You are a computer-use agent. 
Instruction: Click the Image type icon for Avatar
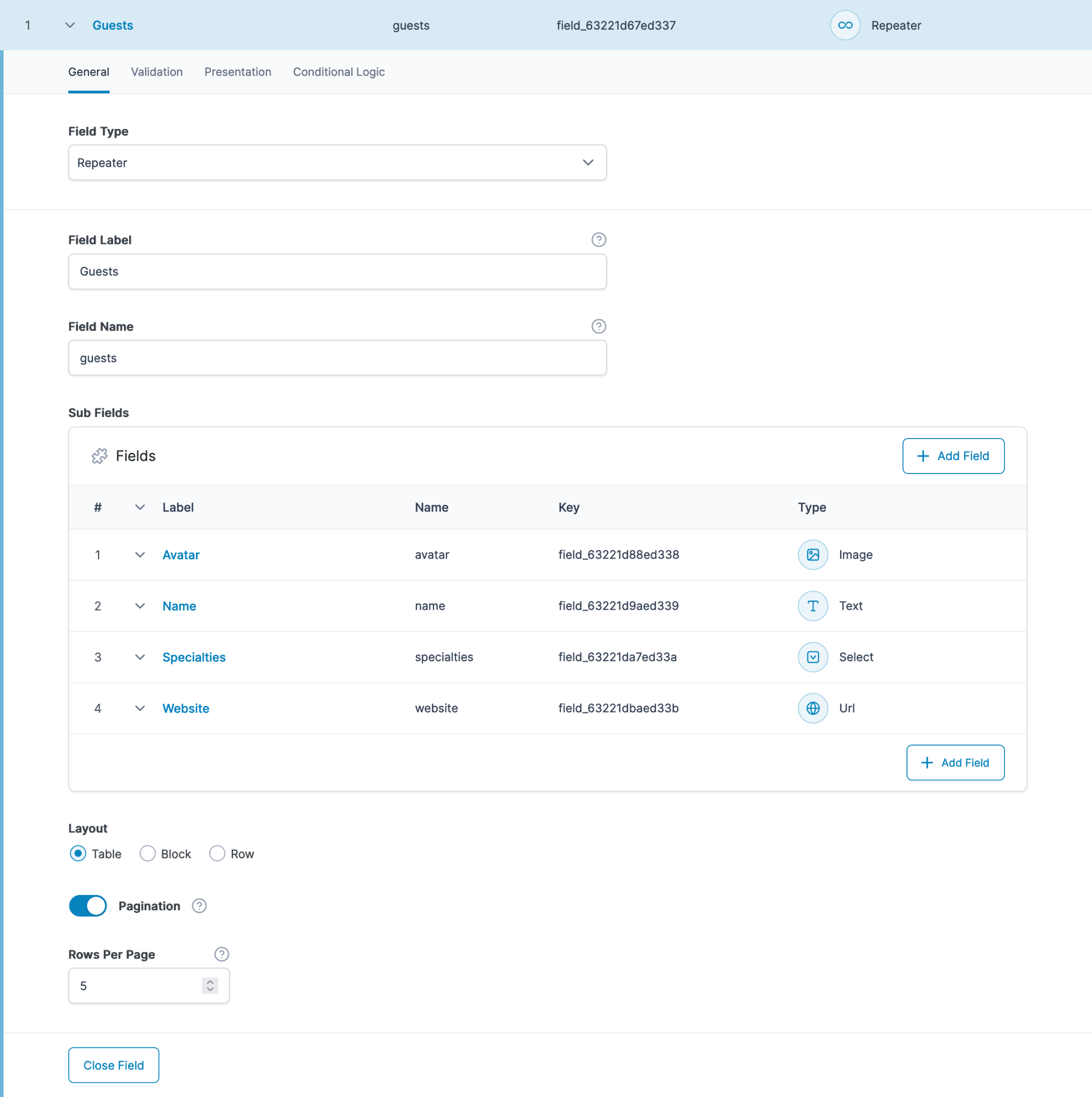(813, 555)
